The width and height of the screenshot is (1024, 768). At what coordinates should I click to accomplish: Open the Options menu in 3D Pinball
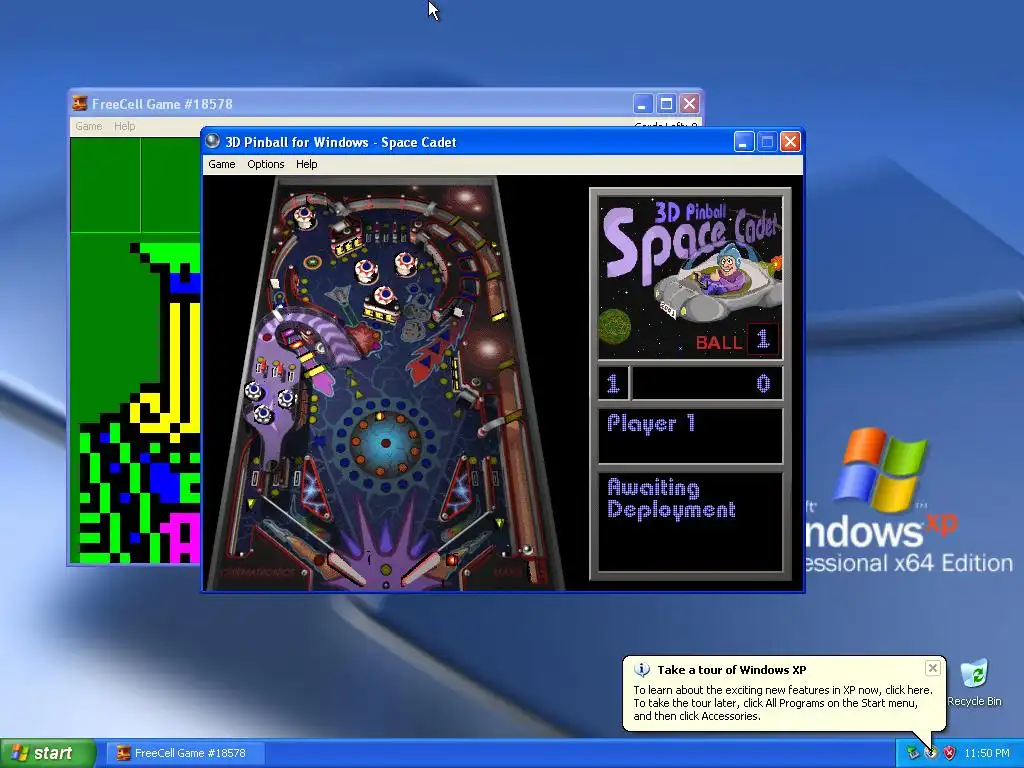[265, 164]
